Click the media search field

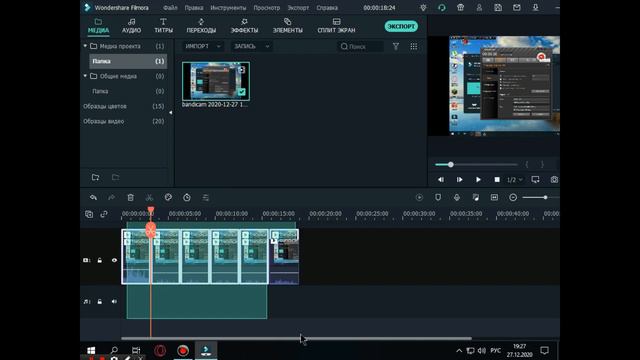(360, 47)
